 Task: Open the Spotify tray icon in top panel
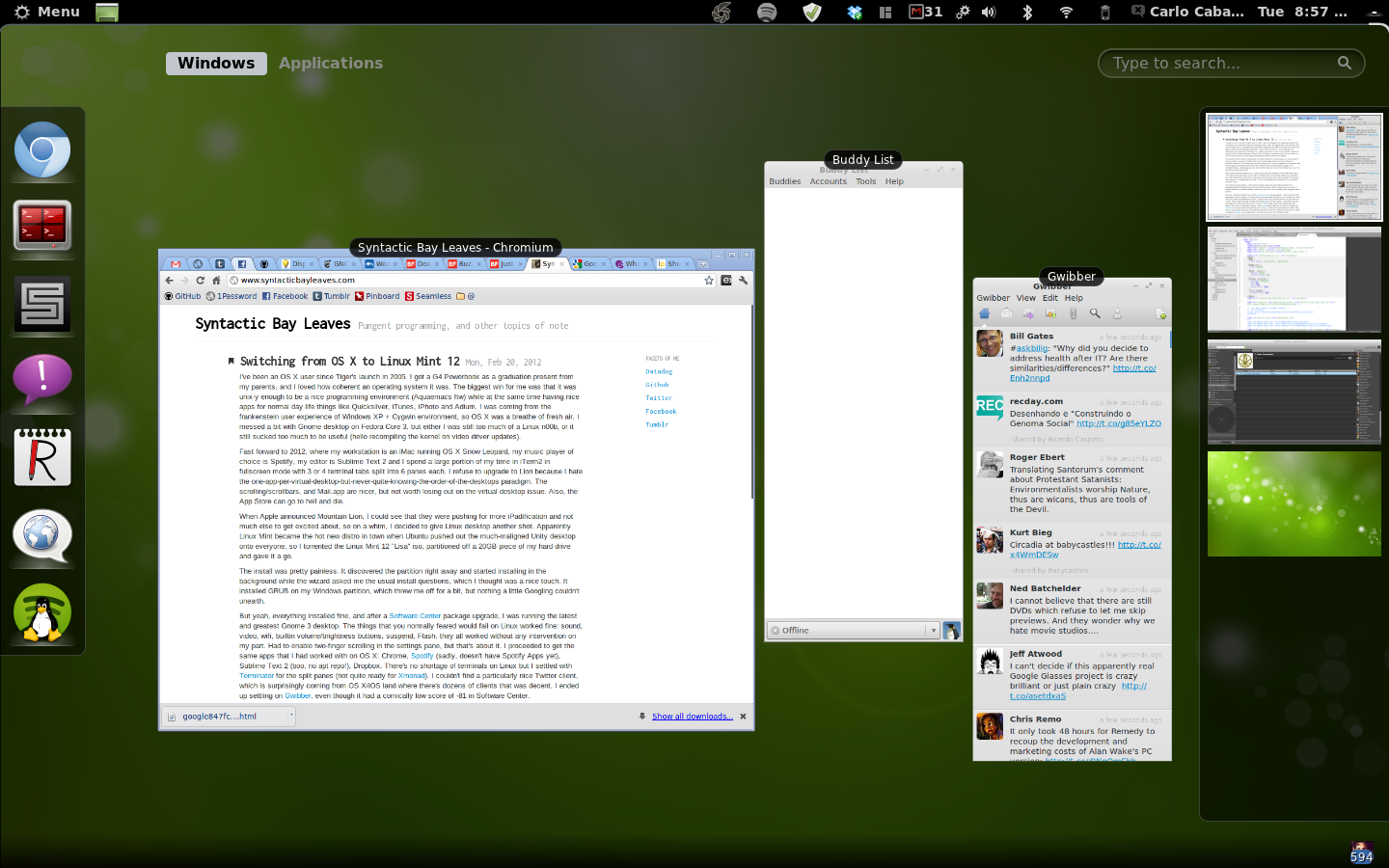click(767, 12)
